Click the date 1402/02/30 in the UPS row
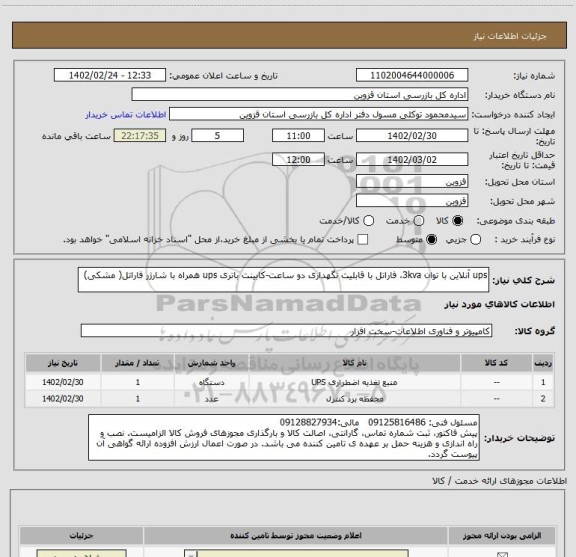The height and width of the screenshot is (557, 576). (63, 382)
